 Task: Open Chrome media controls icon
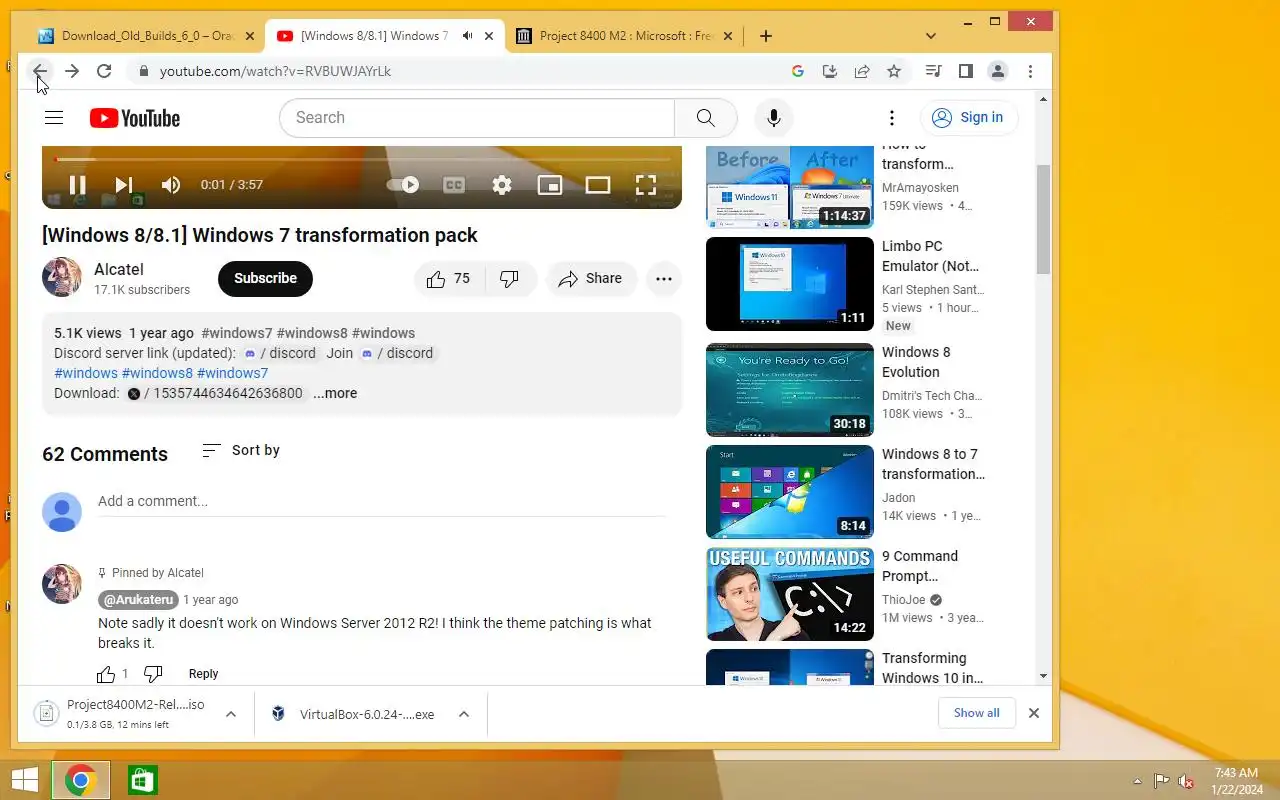pyautogui.click(x=933, y=71)
